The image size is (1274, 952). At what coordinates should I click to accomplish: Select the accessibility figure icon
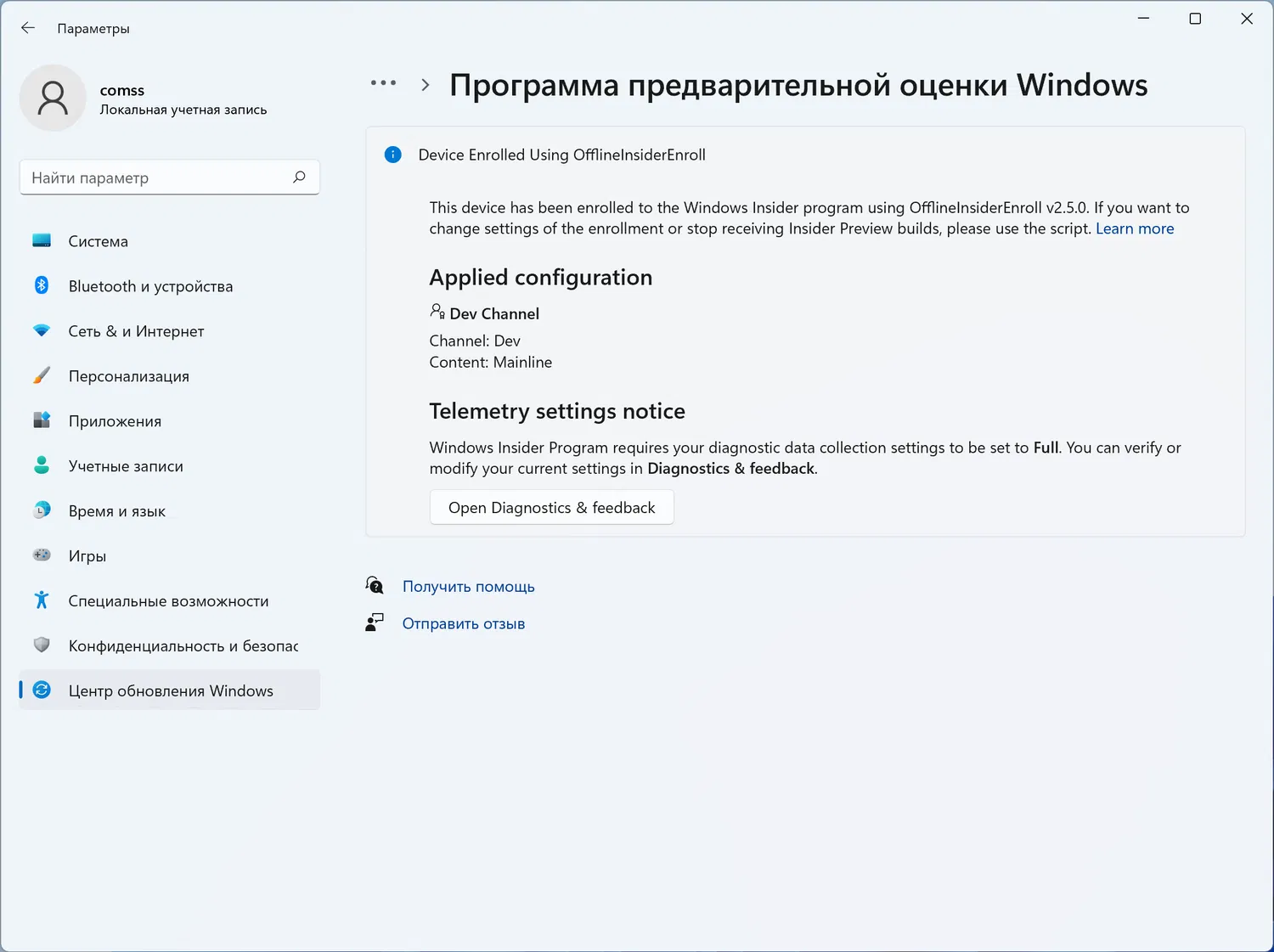(x=42, y=600)
